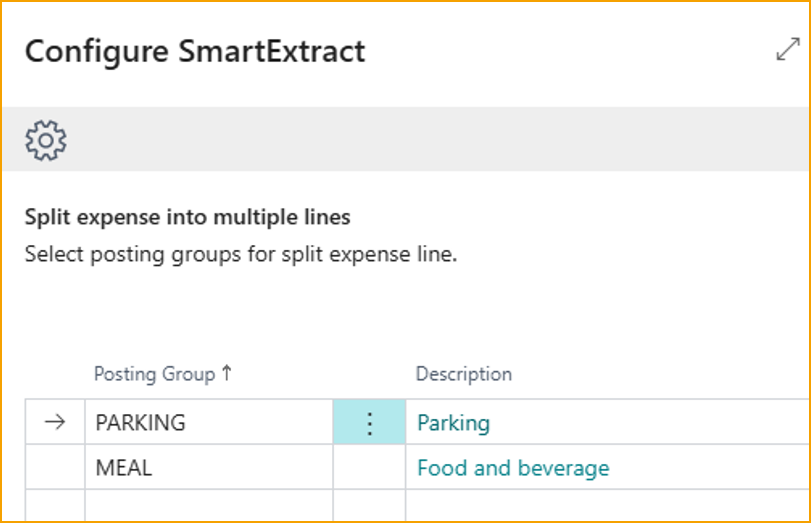The image size is (811, 523).
Task: Click the empty Posting Group cell in the new row
Action: click(208, 506)
